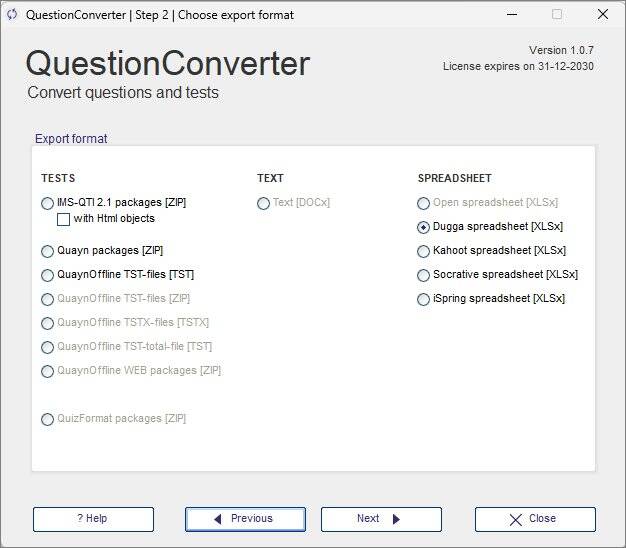Go back with the Previous button
The width and height of the screenshot is (626, 548).
(245, 519)
